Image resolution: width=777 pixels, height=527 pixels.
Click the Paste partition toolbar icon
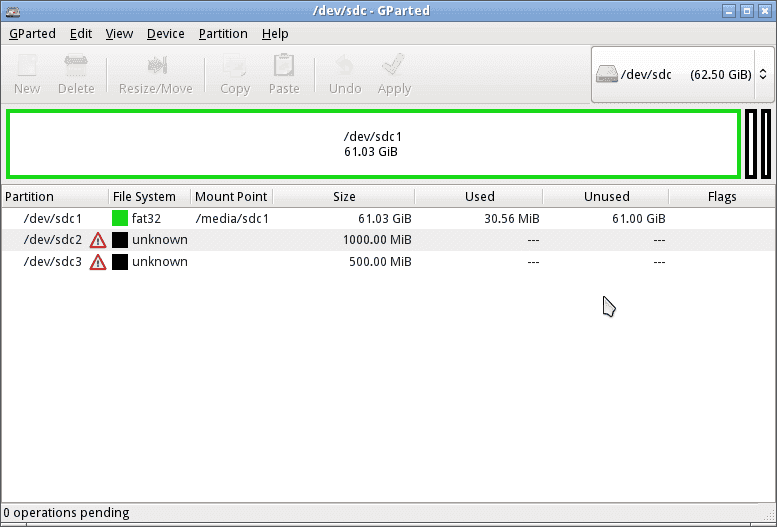point(284,65)
